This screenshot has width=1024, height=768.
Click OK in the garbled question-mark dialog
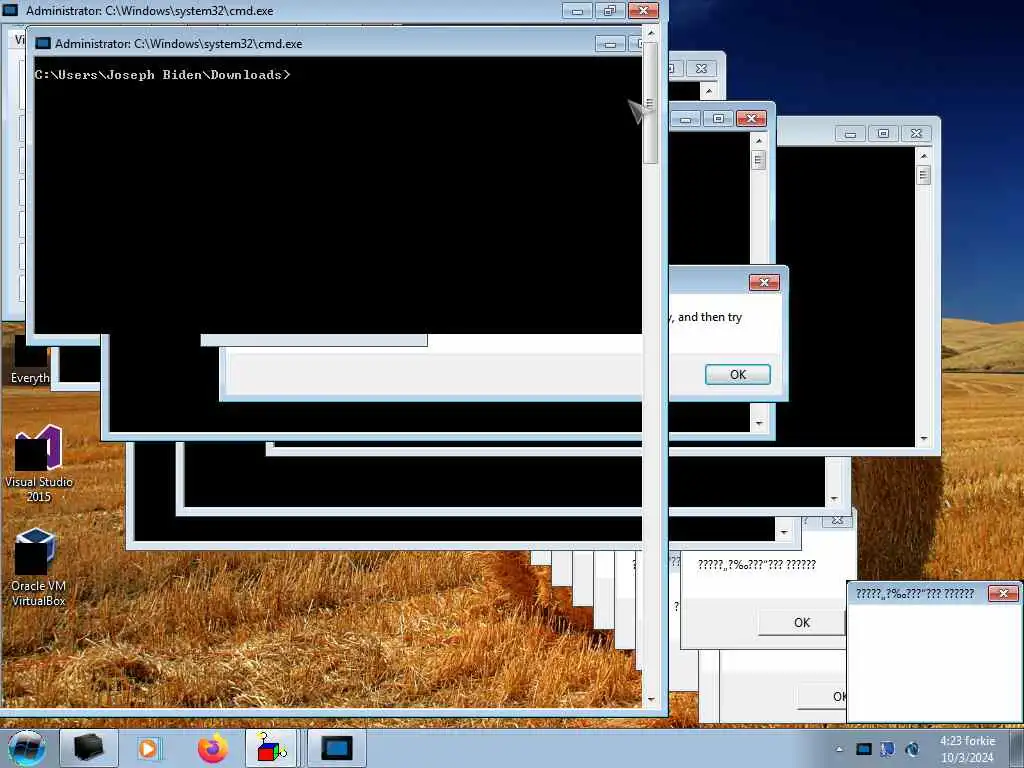point(801,622)
